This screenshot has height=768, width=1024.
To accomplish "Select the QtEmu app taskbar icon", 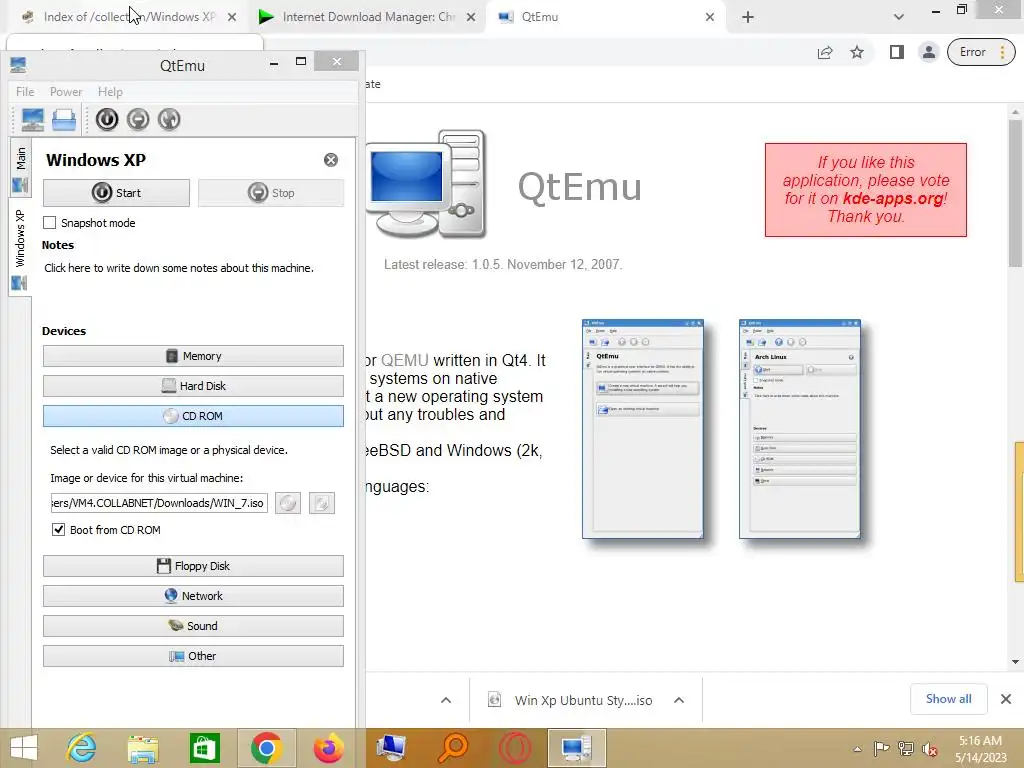I will [577, 748].
